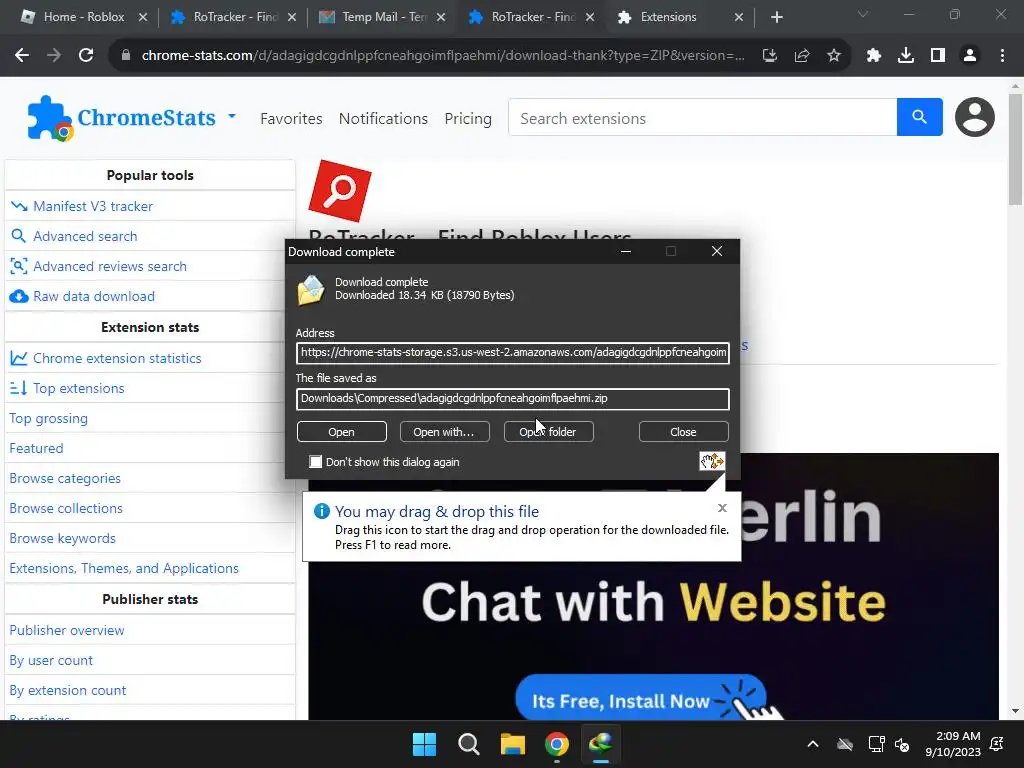This screenshot has width=1024, height=768.
Task: Click the file saved as path field
Action: [x=513, y=398]
